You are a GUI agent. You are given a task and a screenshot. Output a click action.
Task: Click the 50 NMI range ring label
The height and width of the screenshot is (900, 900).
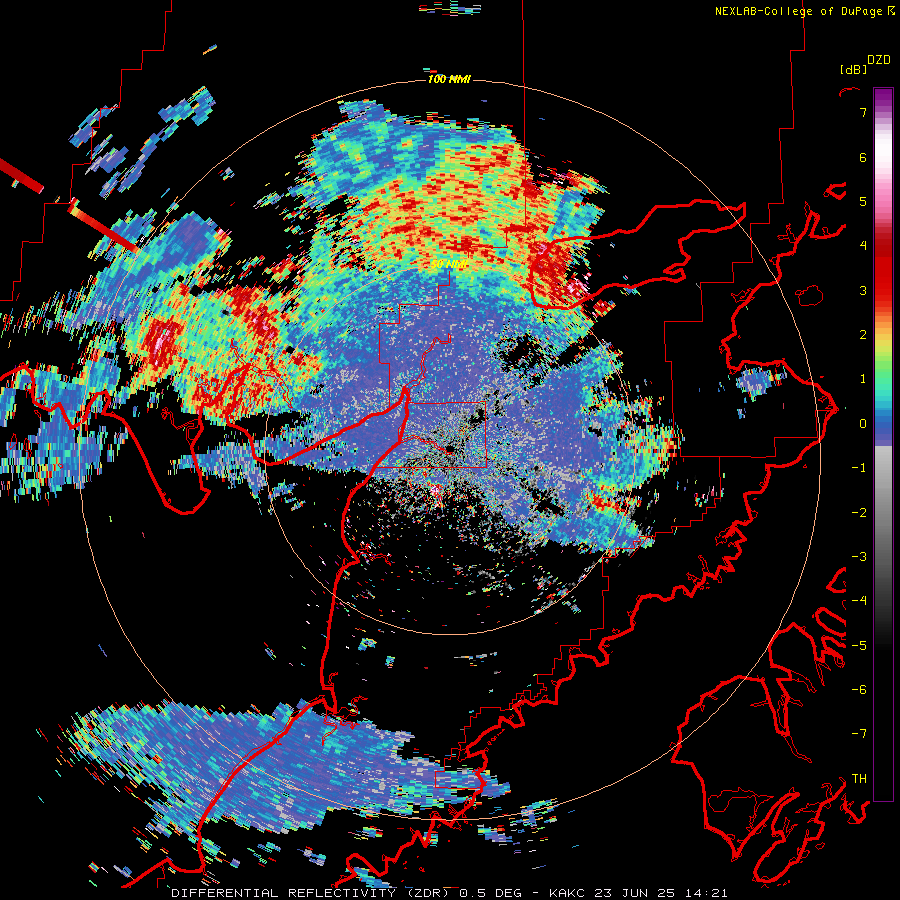pyautogui.click(x=449, y=264)
